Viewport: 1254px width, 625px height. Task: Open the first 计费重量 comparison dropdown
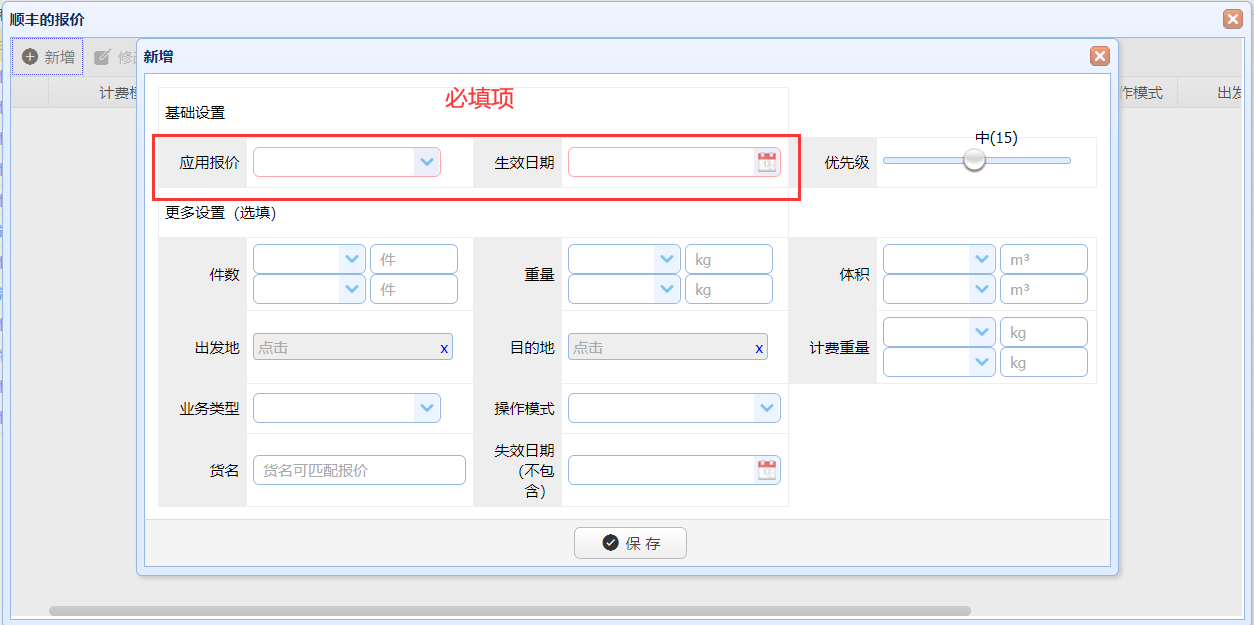coord(983,332)
